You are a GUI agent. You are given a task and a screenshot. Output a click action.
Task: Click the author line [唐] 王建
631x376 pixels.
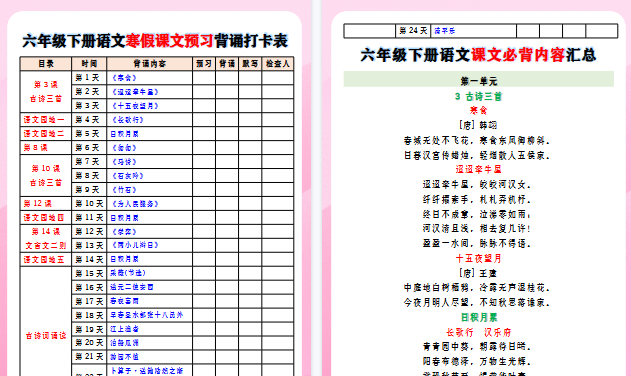(x=478, y=273)
